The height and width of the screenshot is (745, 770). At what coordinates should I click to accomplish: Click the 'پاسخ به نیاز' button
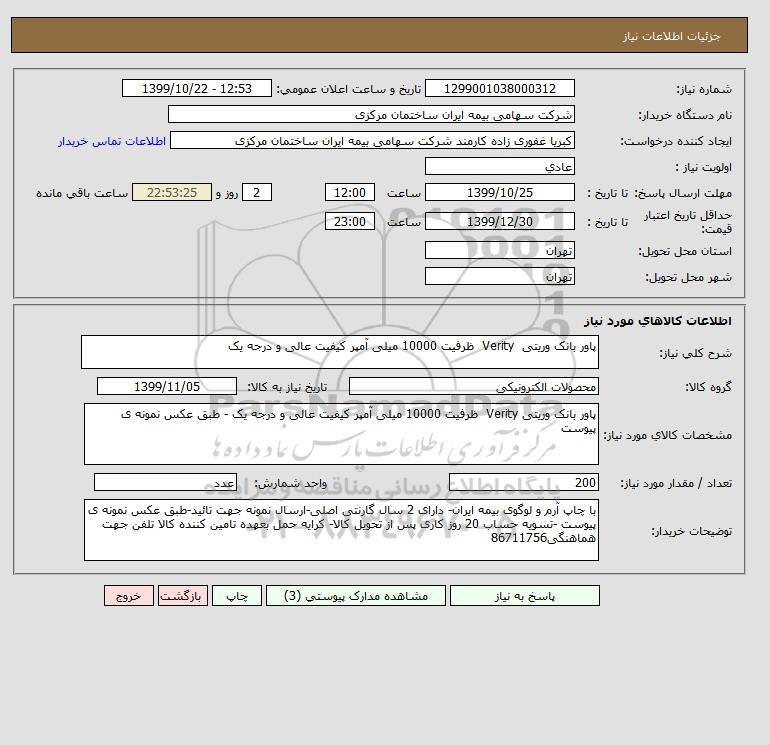click(524, 596)
